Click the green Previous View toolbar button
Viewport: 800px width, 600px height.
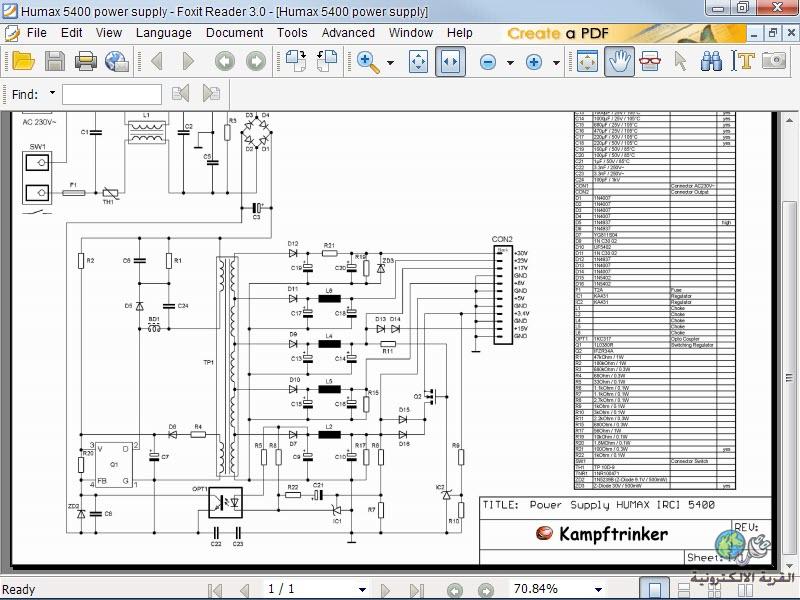224,62
